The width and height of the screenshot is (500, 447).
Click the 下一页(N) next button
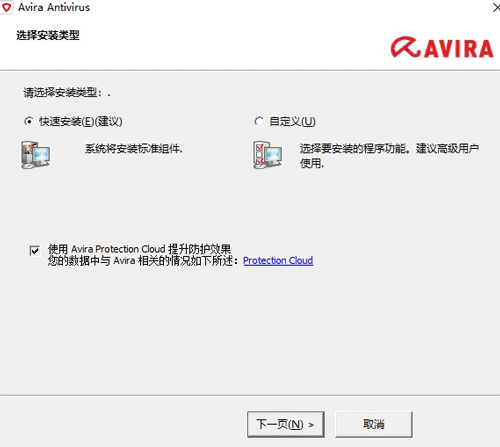coord(286,424)
